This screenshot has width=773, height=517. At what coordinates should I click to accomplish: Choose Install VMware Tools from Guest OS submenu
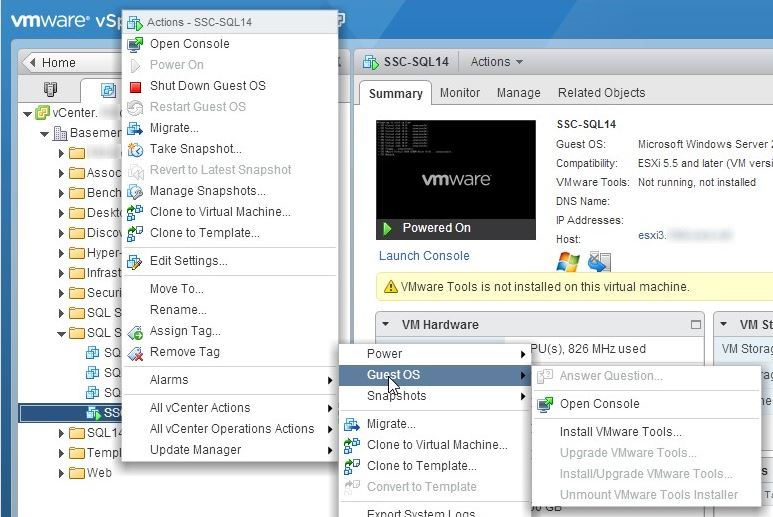(x=621, y=432)
